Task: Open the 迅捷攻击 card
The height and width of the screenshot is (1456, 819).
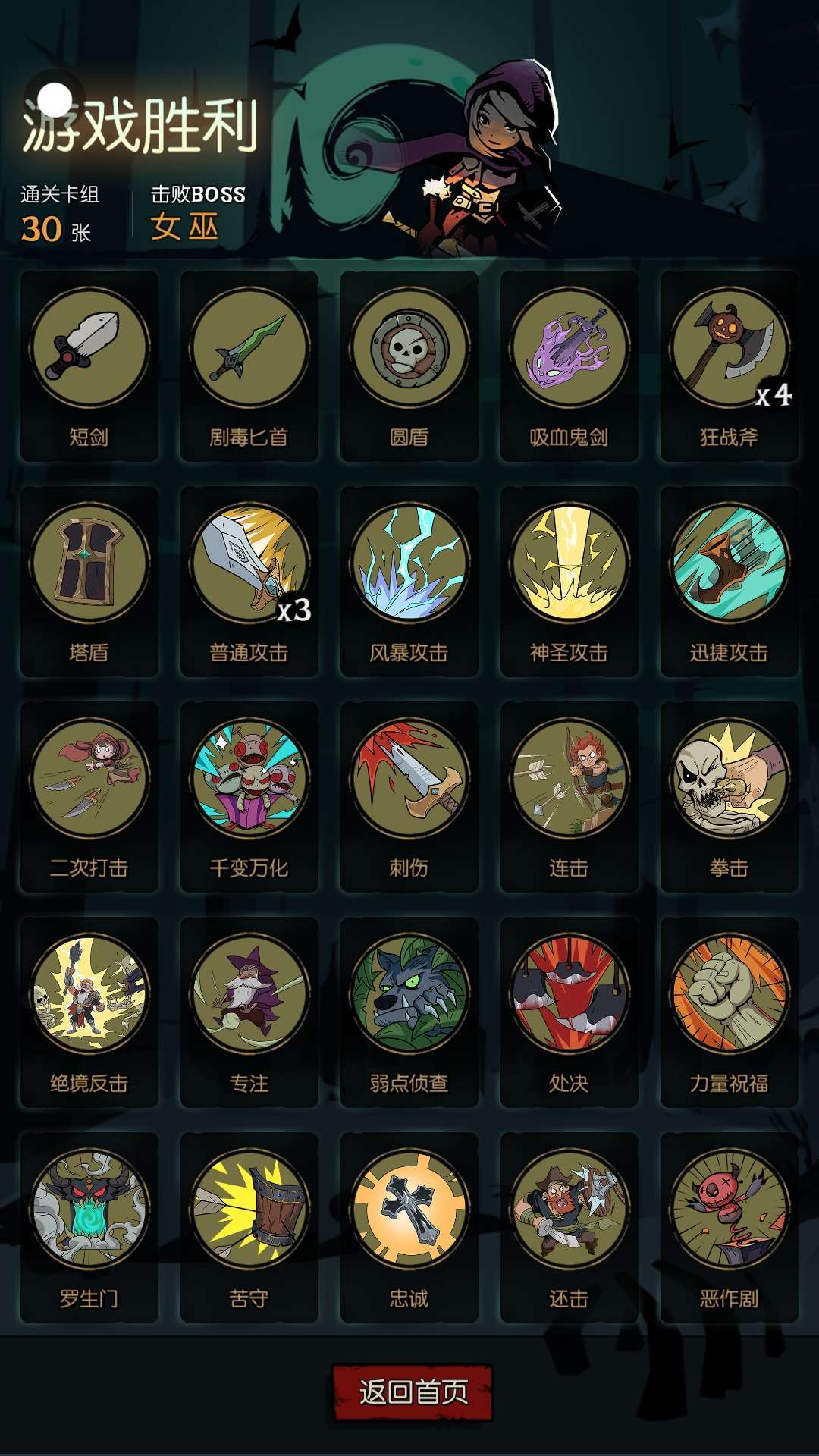Action: (730, 582)
